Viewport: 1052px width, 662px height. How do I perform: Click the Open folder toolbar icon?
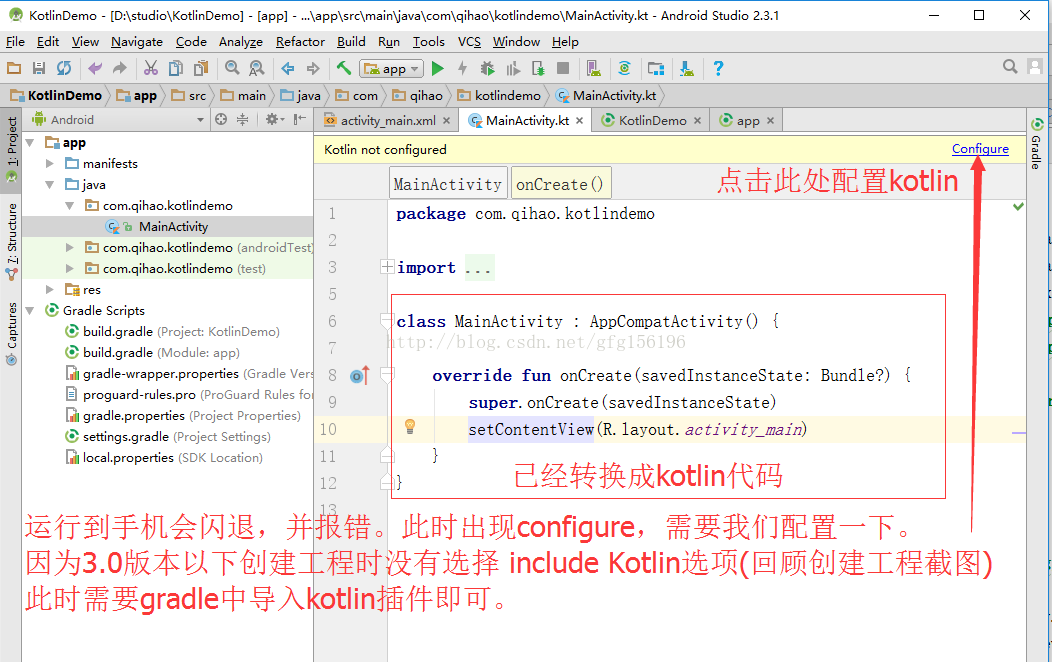[14, 68]
